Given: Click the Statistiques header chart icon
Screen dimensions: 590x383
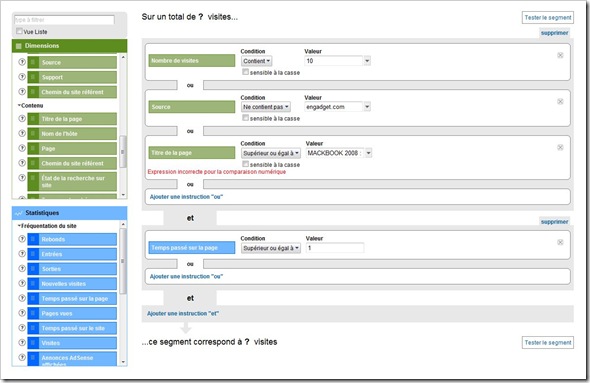Looking at the screenshot, I should click(x=18, y=213).
